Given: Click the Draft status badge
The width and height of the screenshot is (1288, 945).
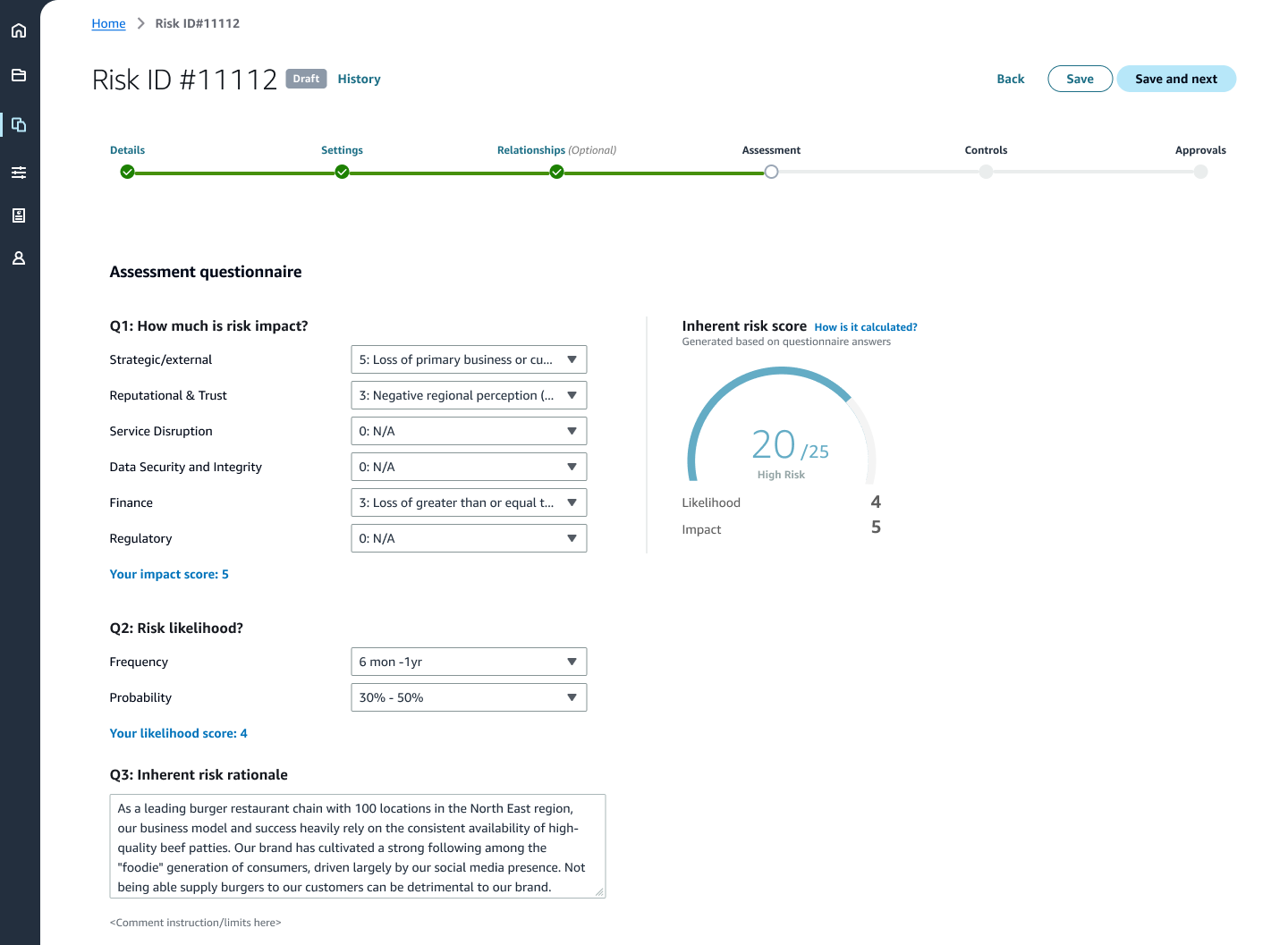Looking at the screenshot, I should click(306, 79).
